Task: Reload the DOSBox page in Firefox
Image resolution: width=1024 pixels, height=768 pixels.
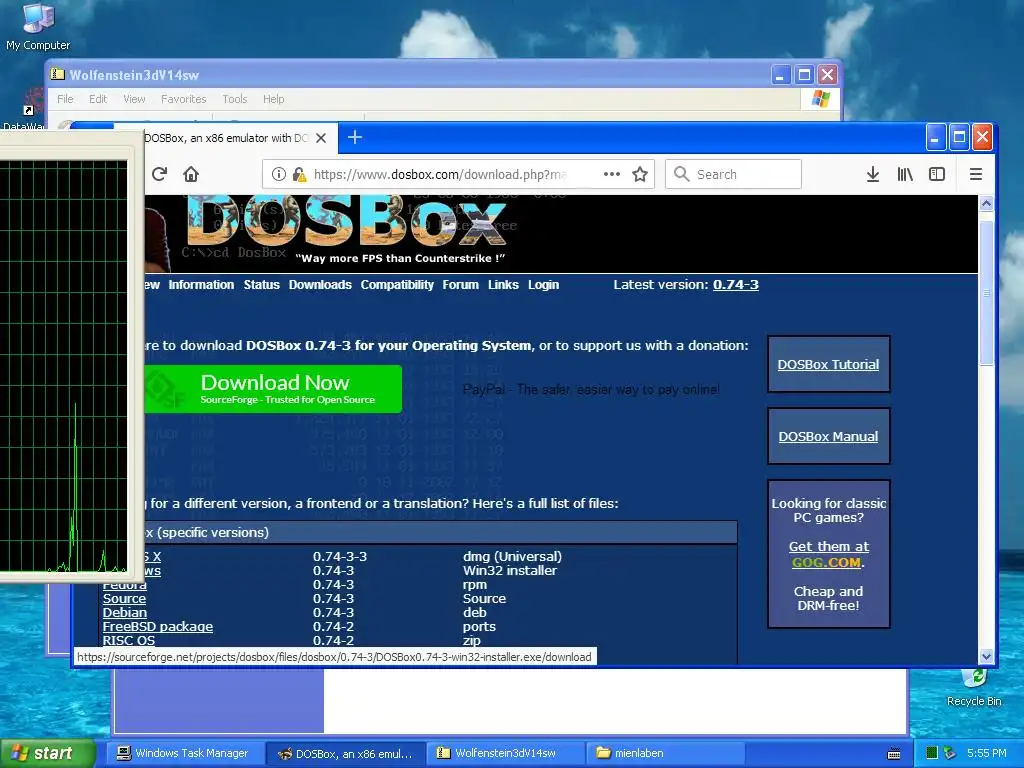Action: click(159, 174)
